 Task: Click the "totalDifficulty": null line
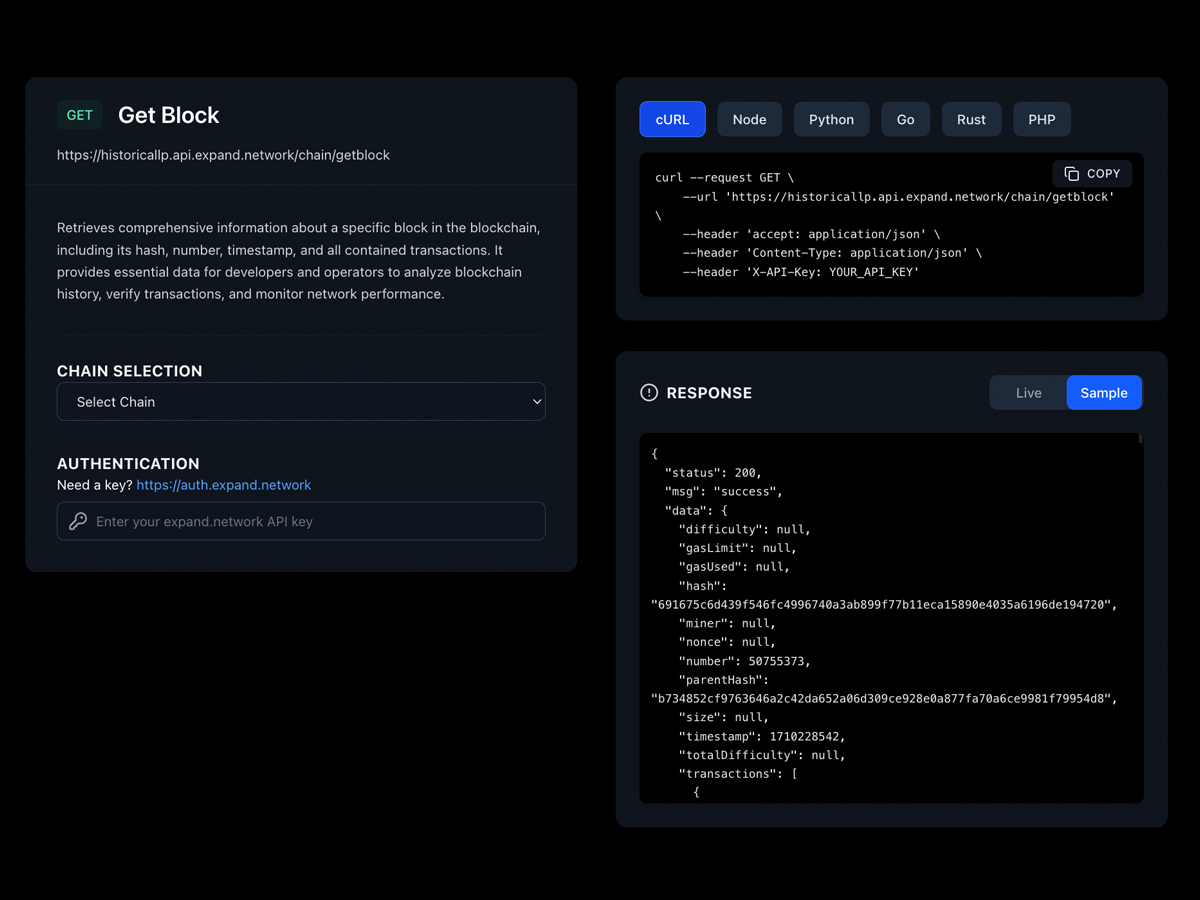pyautogui.click(x=762, y=755)
